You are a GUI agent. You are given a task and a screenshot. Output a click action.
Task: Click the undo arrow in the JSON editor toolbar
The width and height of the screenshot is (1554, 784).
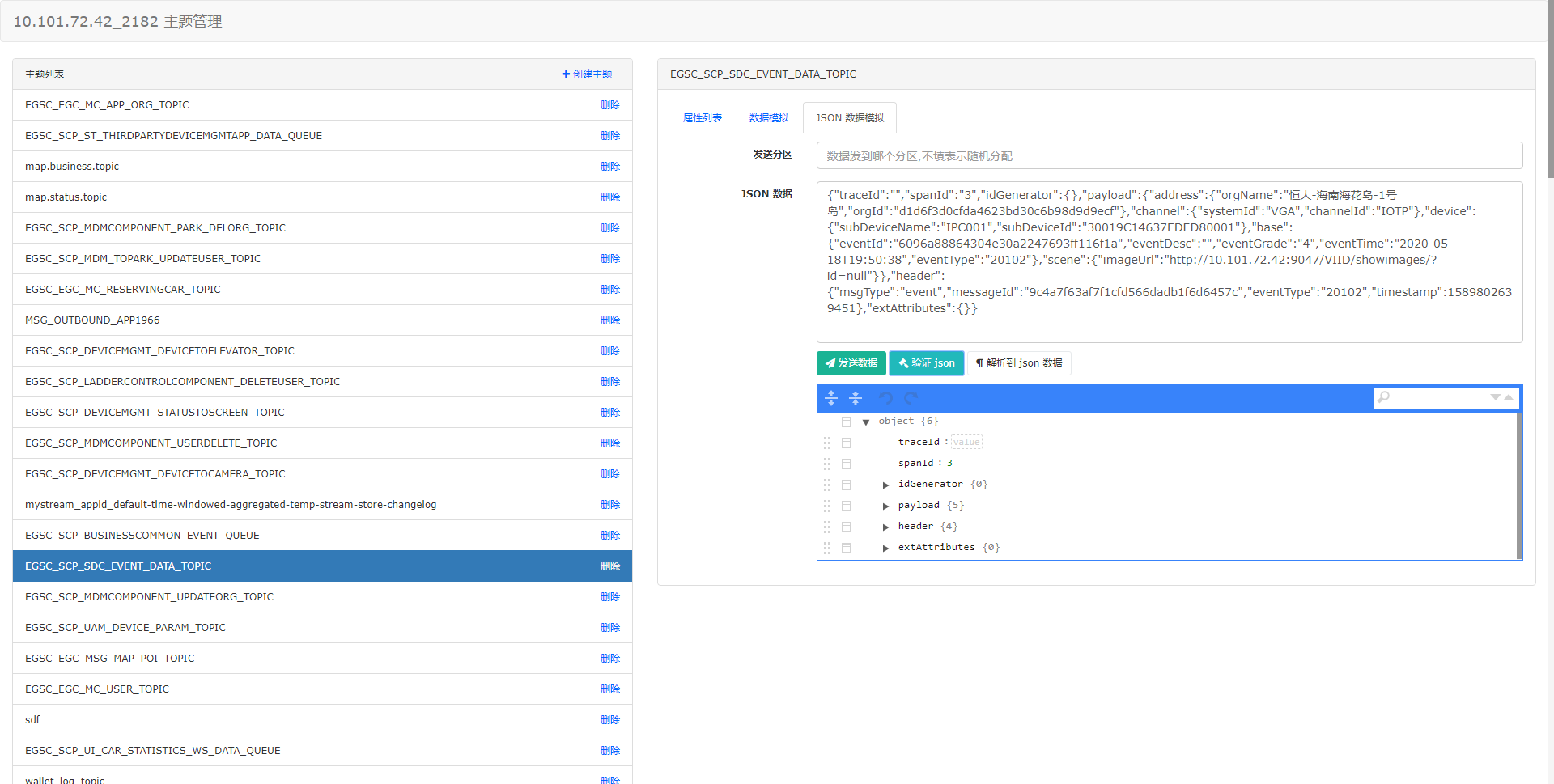[x=886, y=398]
